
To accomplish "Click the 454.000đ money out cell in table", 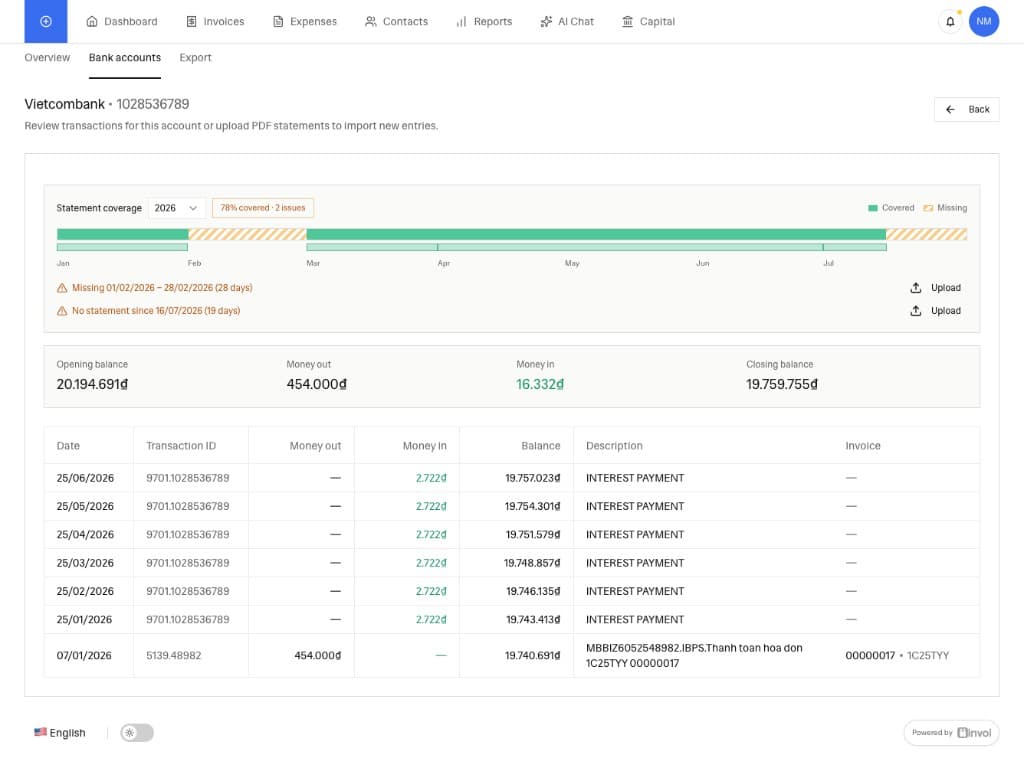I will point(317,655).
